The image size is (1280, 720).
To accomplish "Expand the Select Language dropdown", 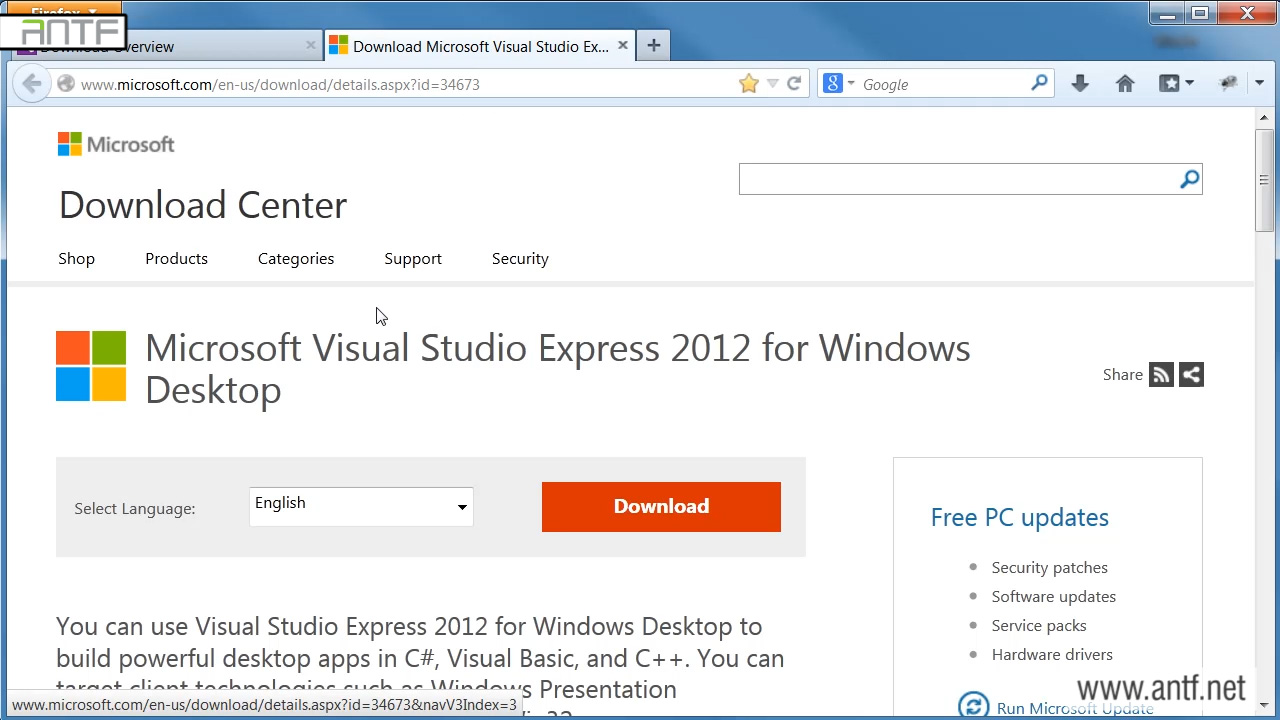I will (361, 506).
